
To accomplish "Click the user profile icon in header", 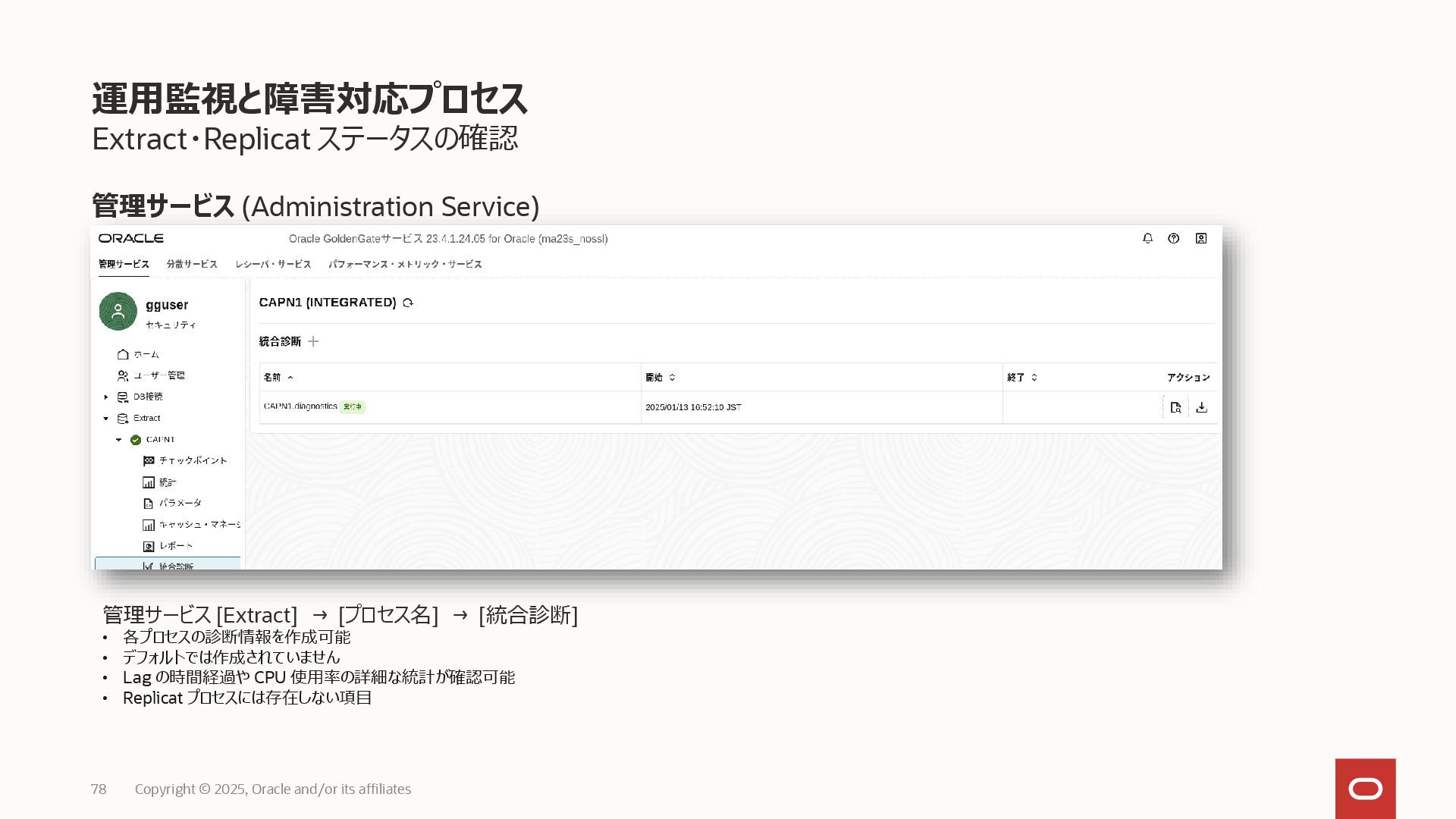I will click(1200, 238).
